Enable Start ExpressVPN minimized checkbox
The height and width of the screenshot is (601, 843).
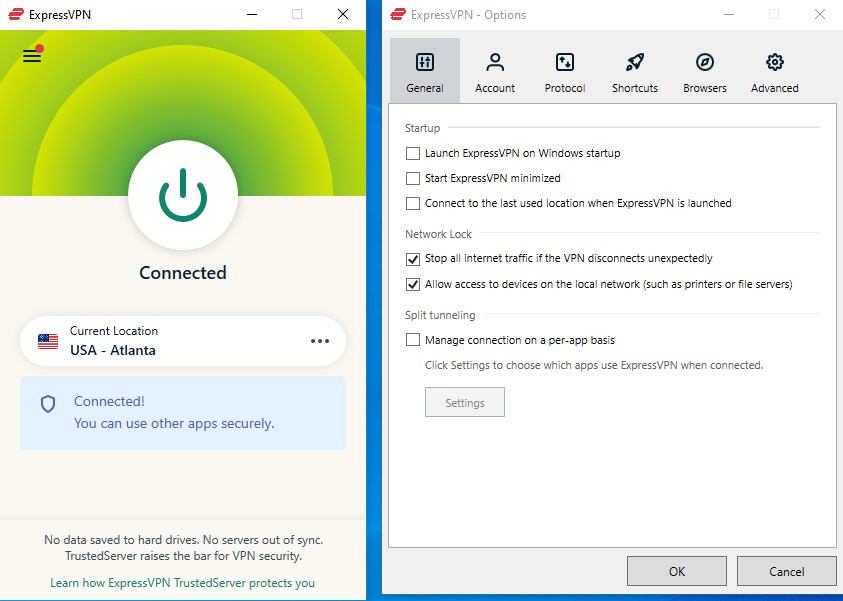point(413,178)
